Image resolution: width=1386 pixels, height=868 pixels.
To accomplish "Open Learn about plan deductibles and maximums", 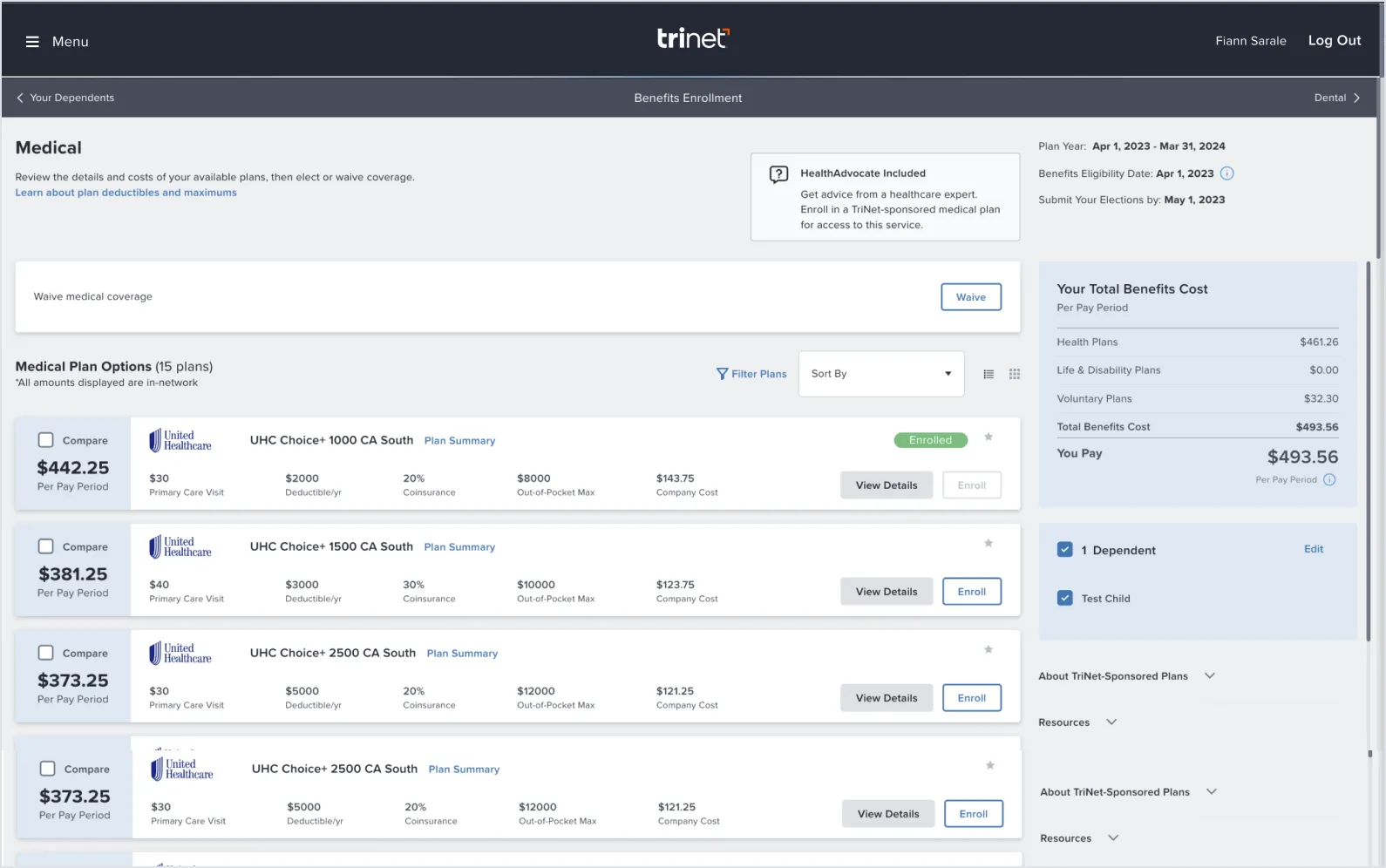I will tap(126, 193).
